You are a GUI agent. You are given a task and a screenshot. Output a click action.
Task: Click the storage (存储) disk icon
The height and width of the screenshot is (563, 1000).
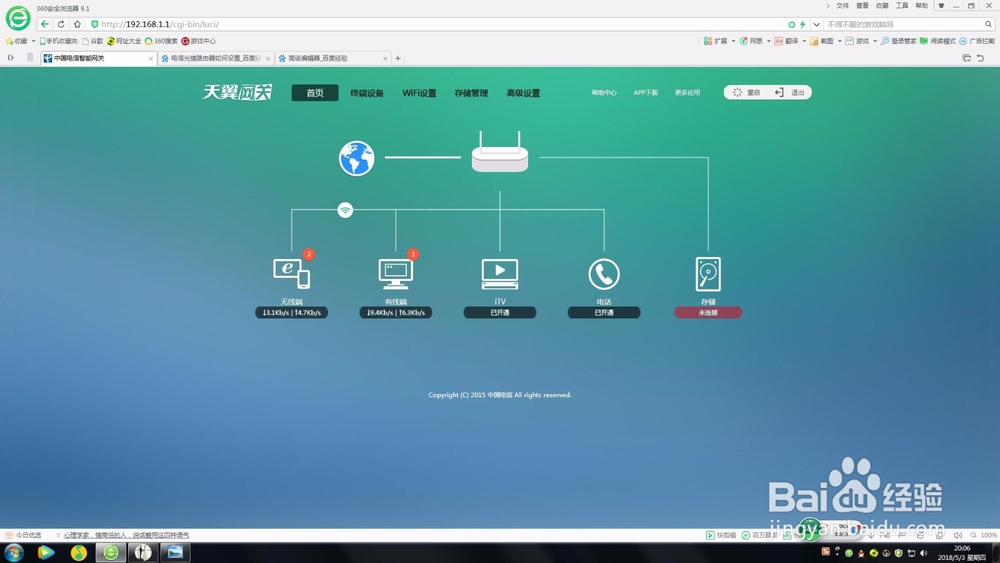[x=708, y=274]
